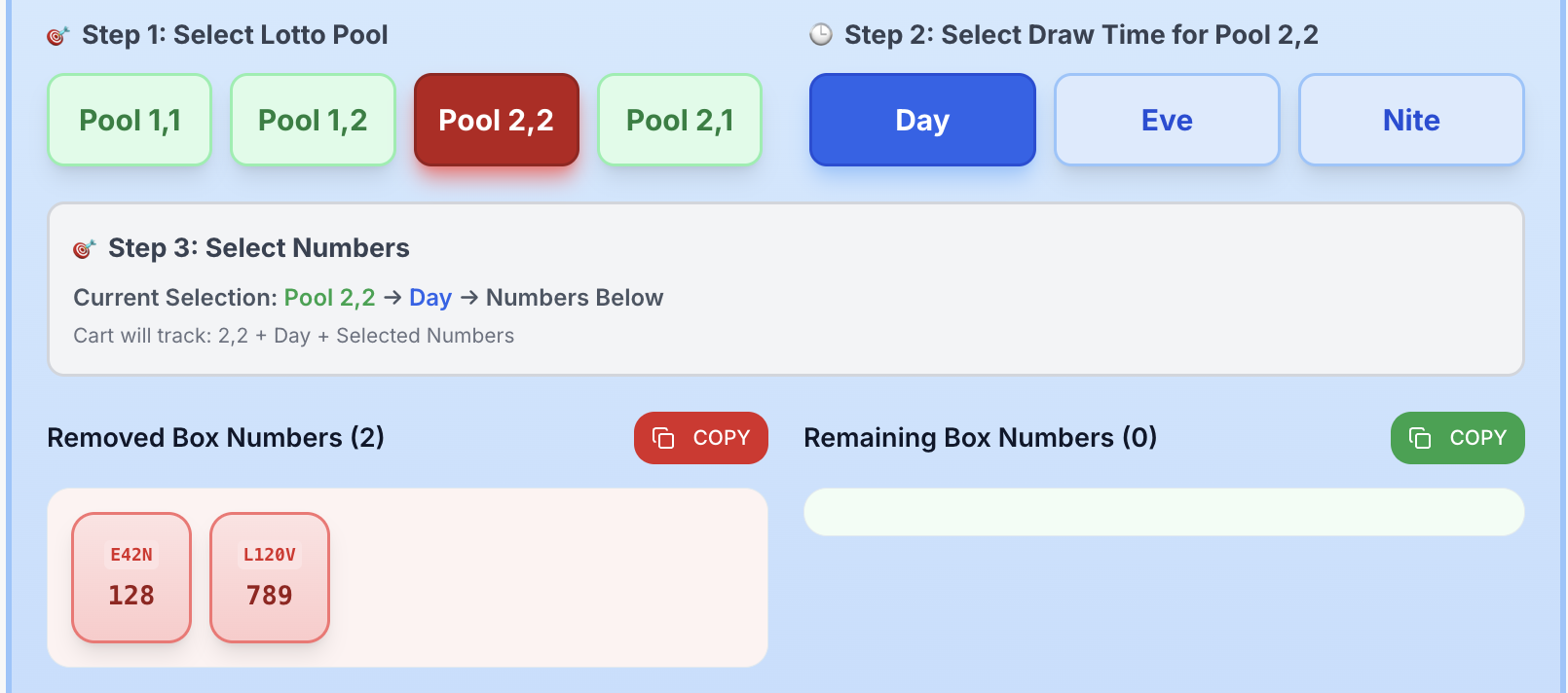
Task: Copy the remaining box numbers
Action: [x=1458, y=438]
